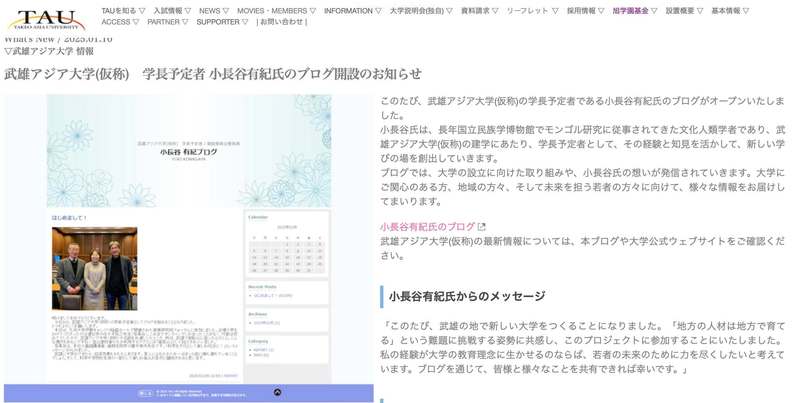Expand the TAUを知る menu
This screenshot has height=403, width=800.
[122, 11]
